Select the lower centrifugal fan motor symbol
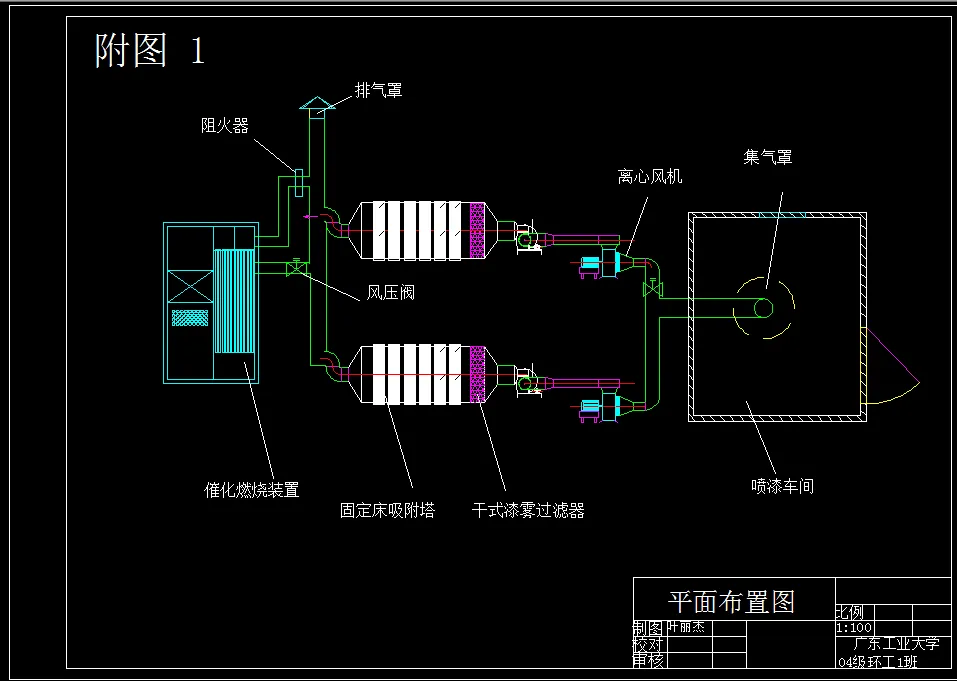The width and height of the screenshot is (957, 681). click(589, 404)
